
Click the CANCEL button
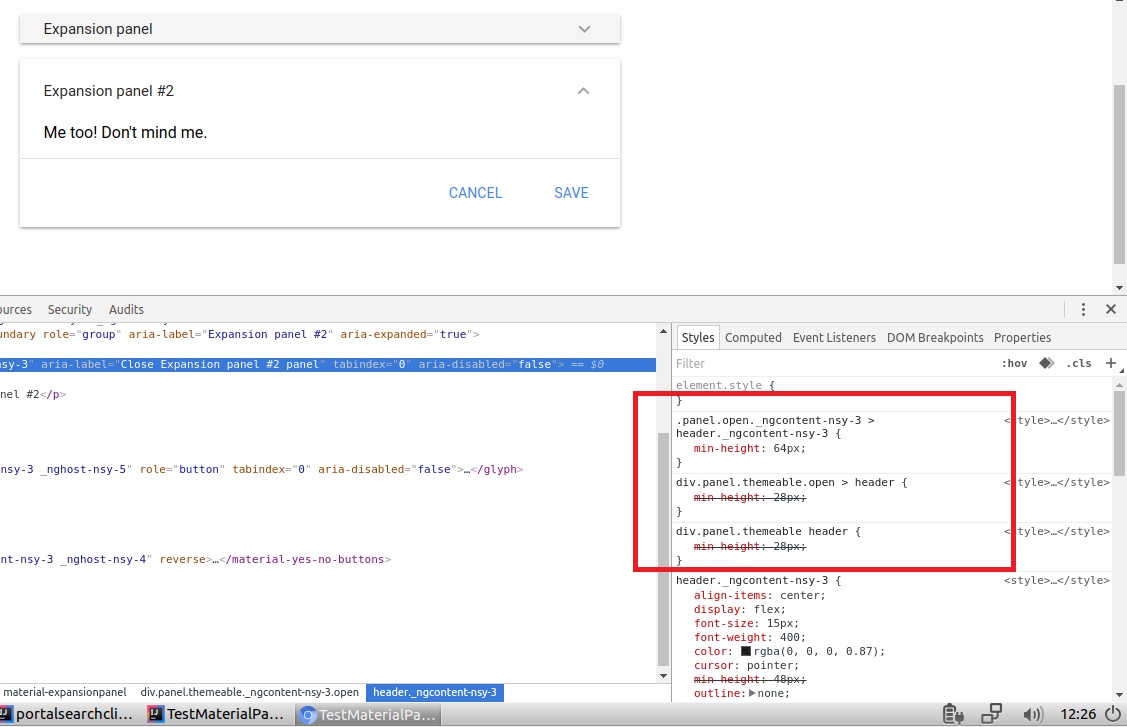[475, 193]
